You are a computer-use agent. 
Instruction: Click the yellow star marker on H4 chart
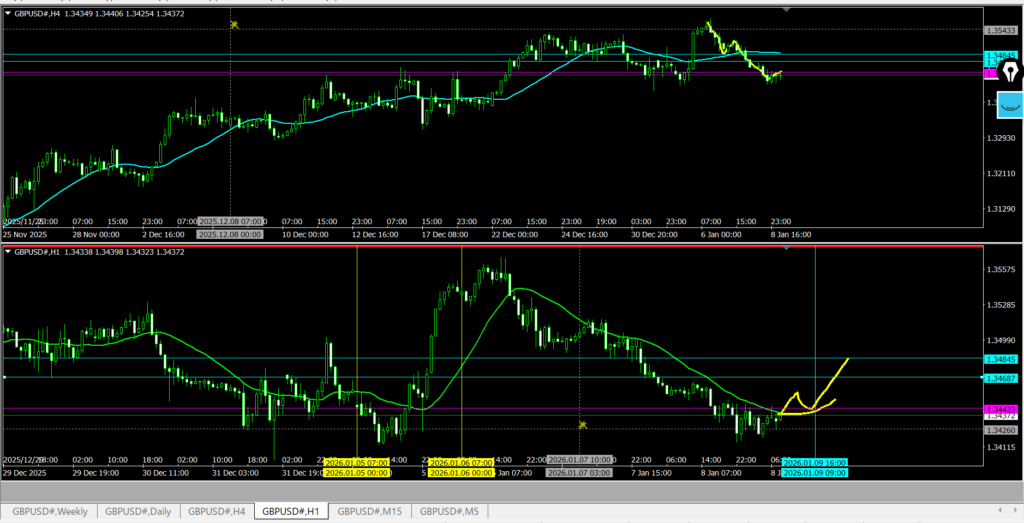point(233,24)
